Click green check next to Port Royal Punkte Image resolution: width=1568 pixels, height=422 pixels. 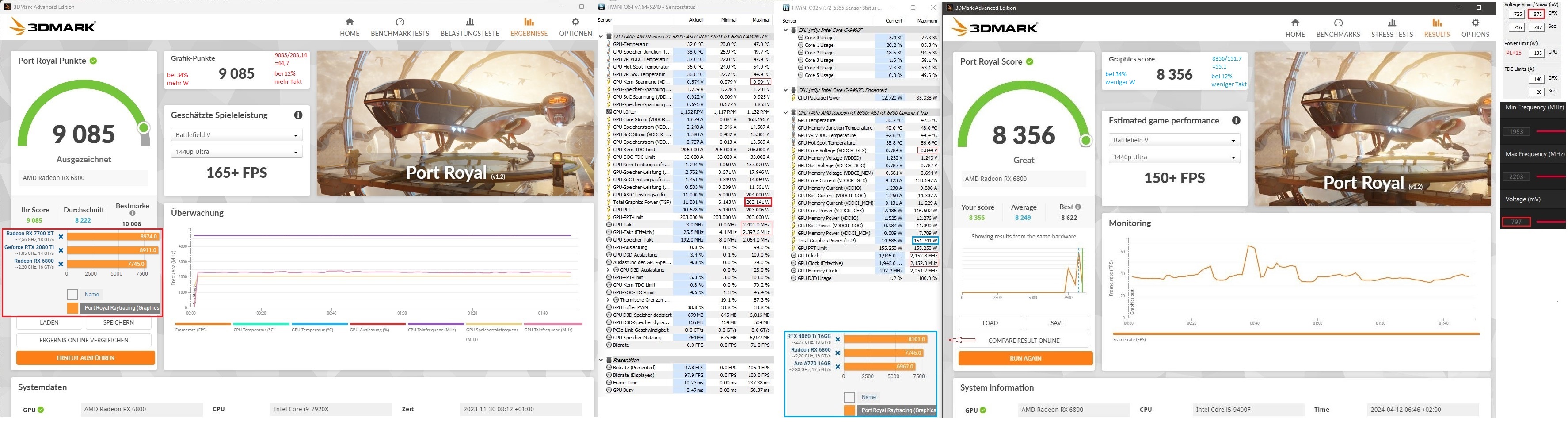[x=93, y=61]
